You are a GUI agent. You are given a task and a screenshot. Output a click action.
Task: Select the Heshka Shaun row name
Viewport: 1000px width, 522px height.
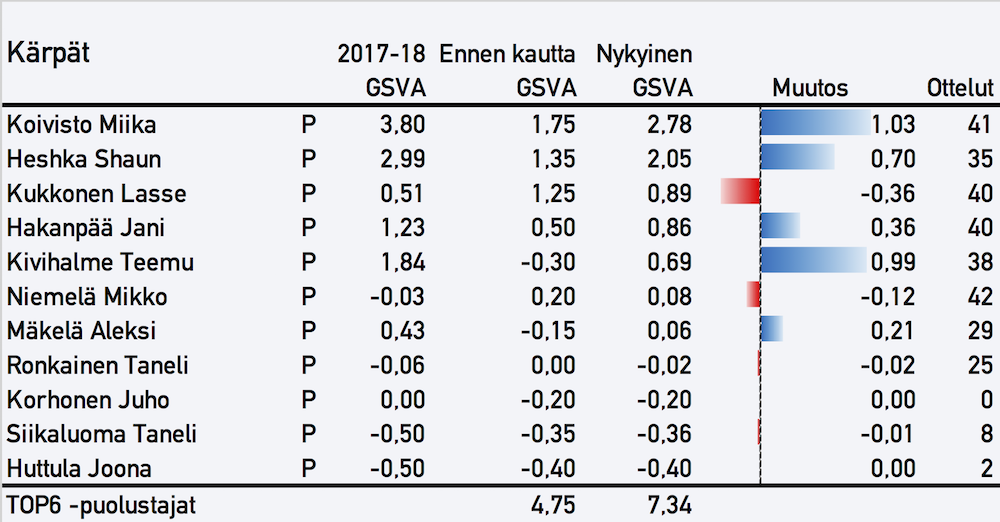pos(83,159)
